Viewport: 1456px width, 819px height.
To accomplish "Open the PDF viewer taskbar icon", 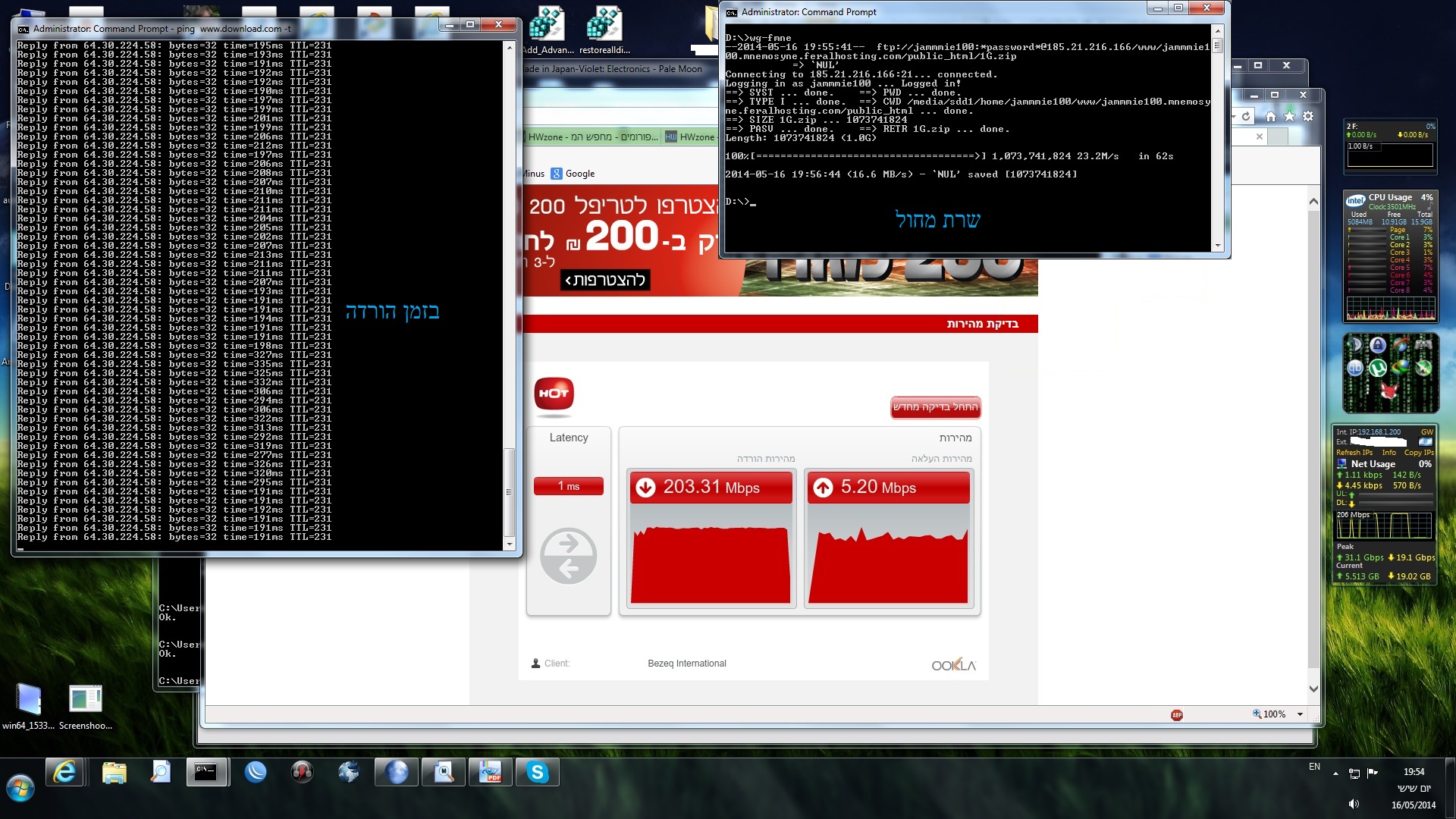I will coord(490,773).
